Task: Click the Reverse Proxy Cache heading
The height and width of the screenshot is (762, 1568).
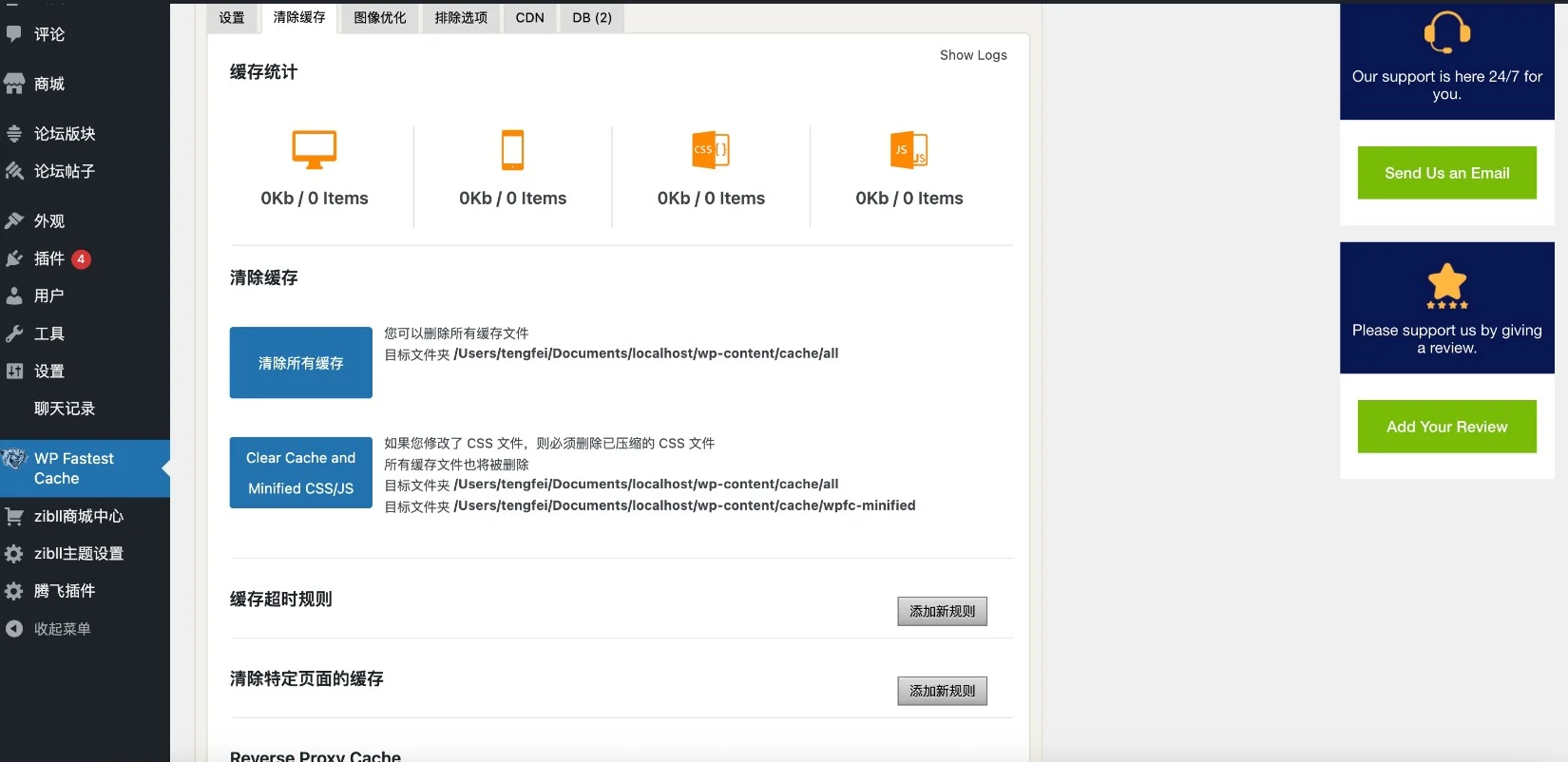Action: click(x=316, y=756)
